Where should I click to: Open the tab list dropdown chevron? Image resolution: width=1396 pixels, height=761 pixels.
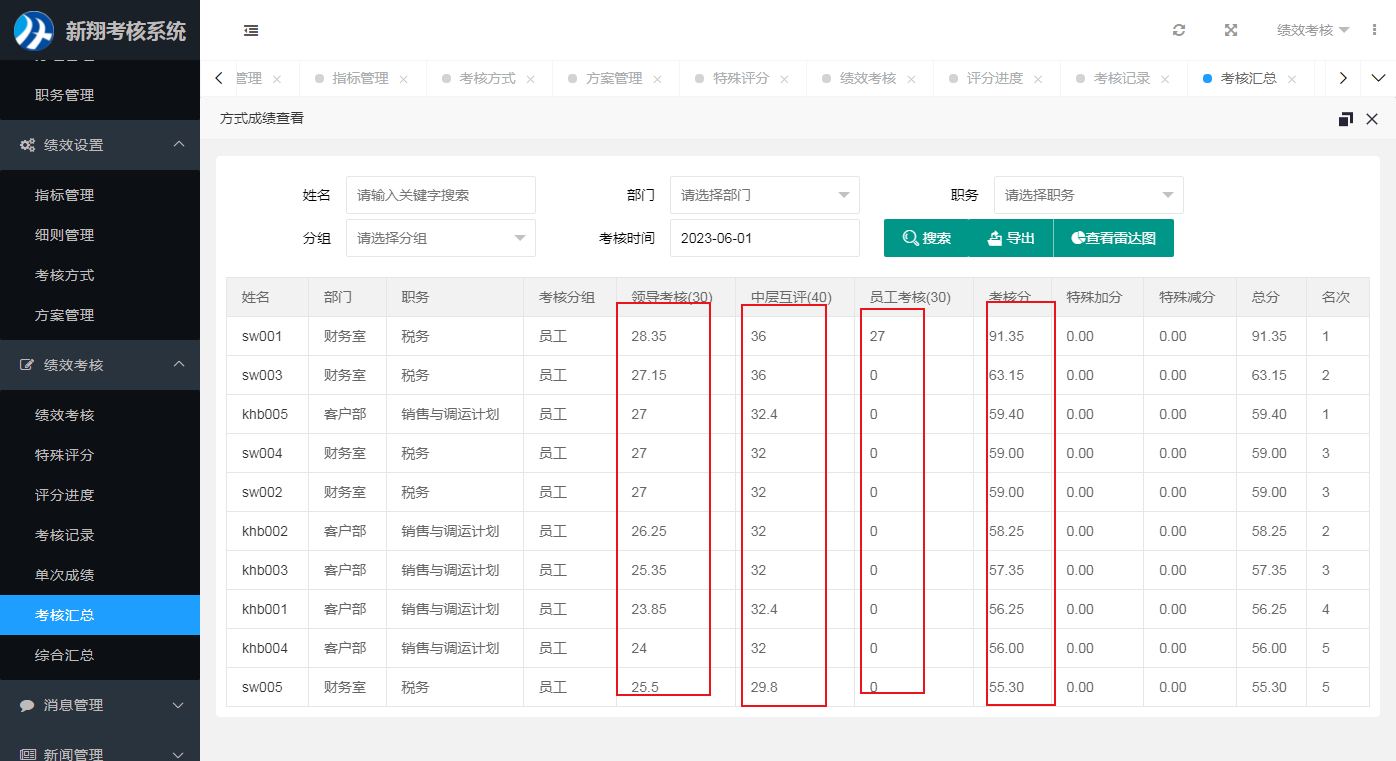(x=1378, y=78)
